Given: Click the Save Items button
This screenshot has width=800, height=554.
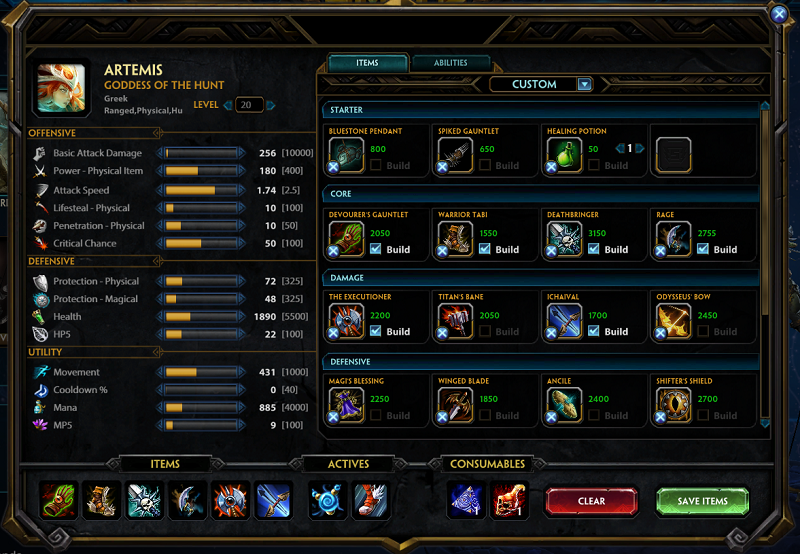Looking at the screenshot, I should 703,501.
